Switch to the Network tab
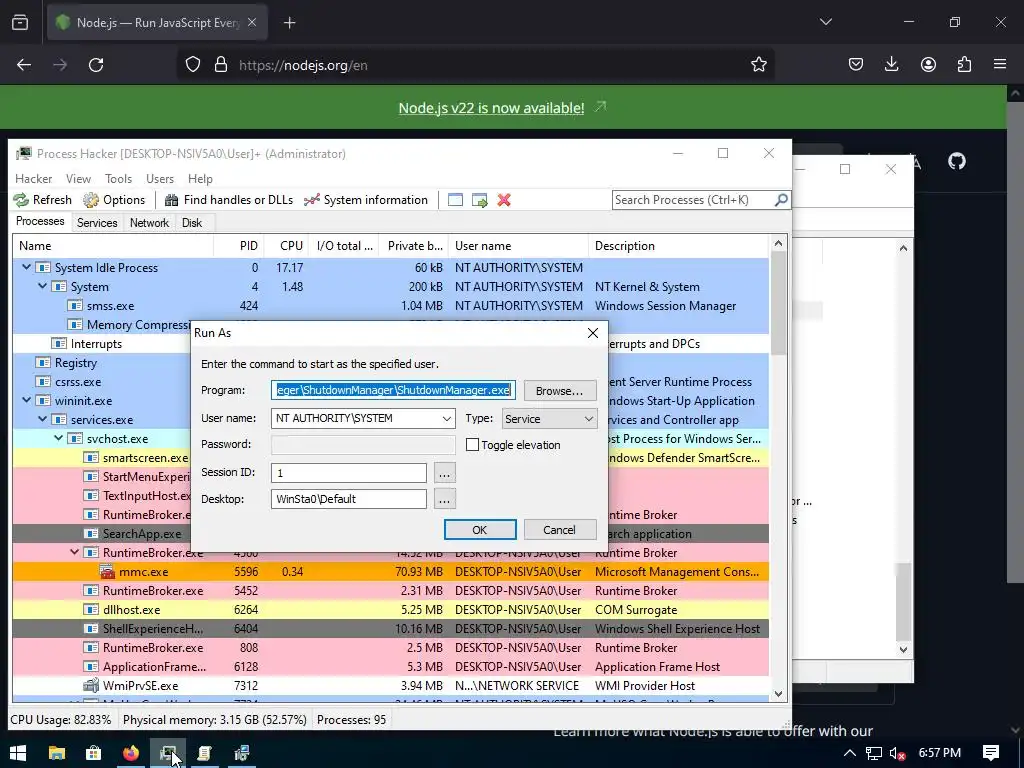 point(150,223)
